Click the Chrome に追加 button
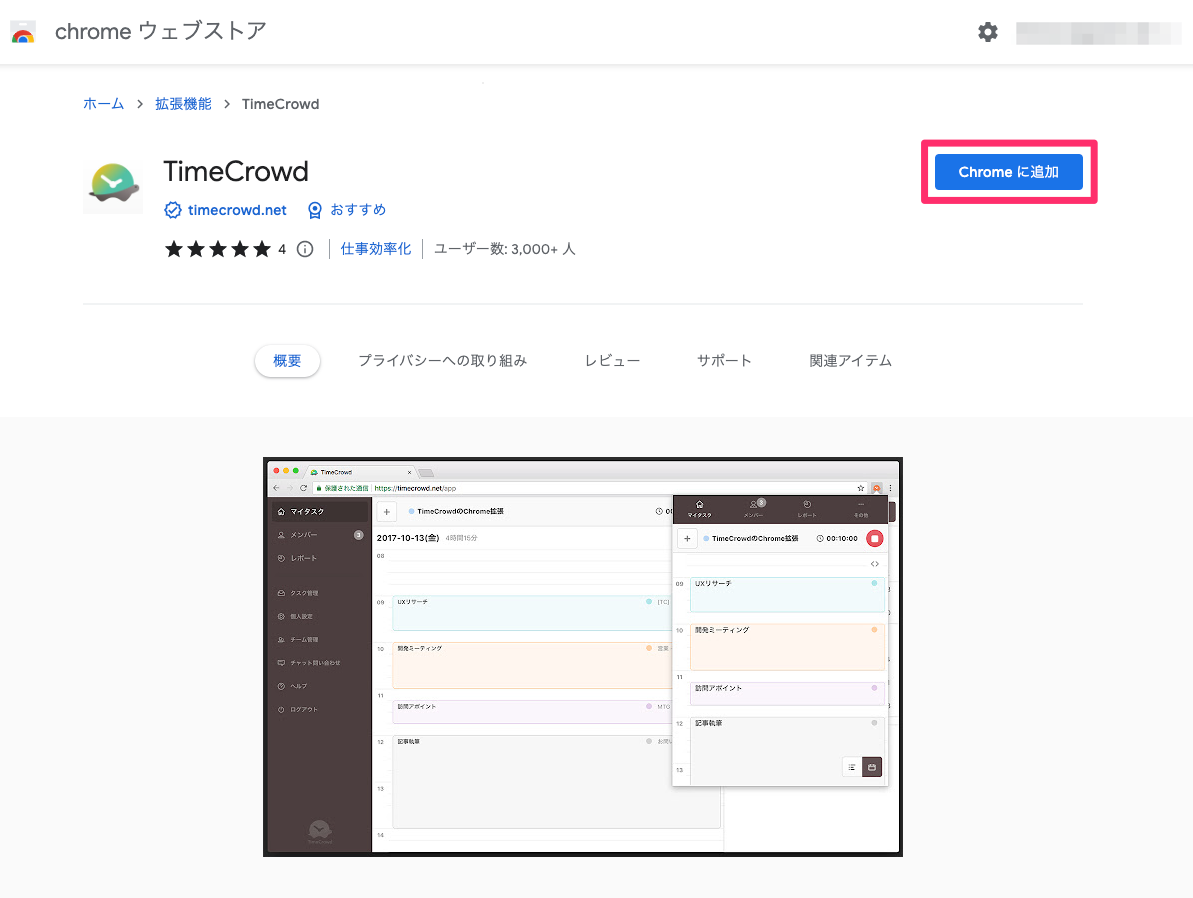The height and width of the screenshot is (898, 1193). [1008, 171]
